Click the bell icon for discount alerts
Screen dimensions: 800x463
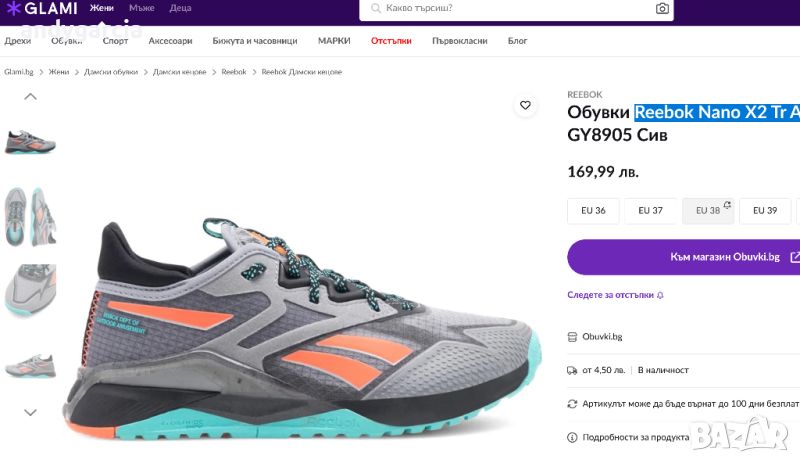(660, 295)
